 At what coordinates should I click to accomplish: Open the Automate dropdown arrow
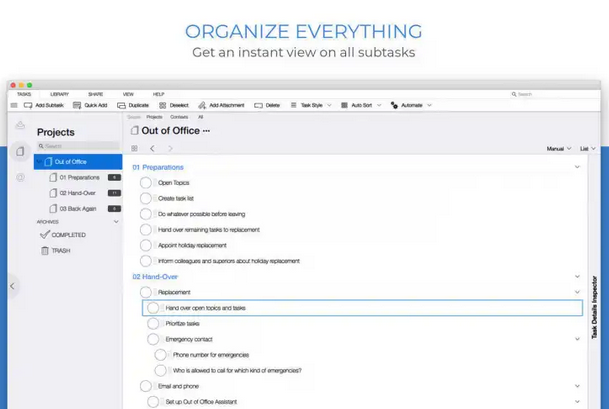pyautogui.click(x=430, y=105)
